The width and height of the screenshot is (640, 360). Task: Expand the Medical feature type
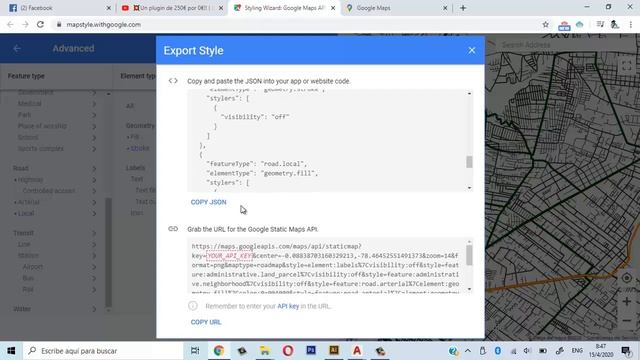94,104
